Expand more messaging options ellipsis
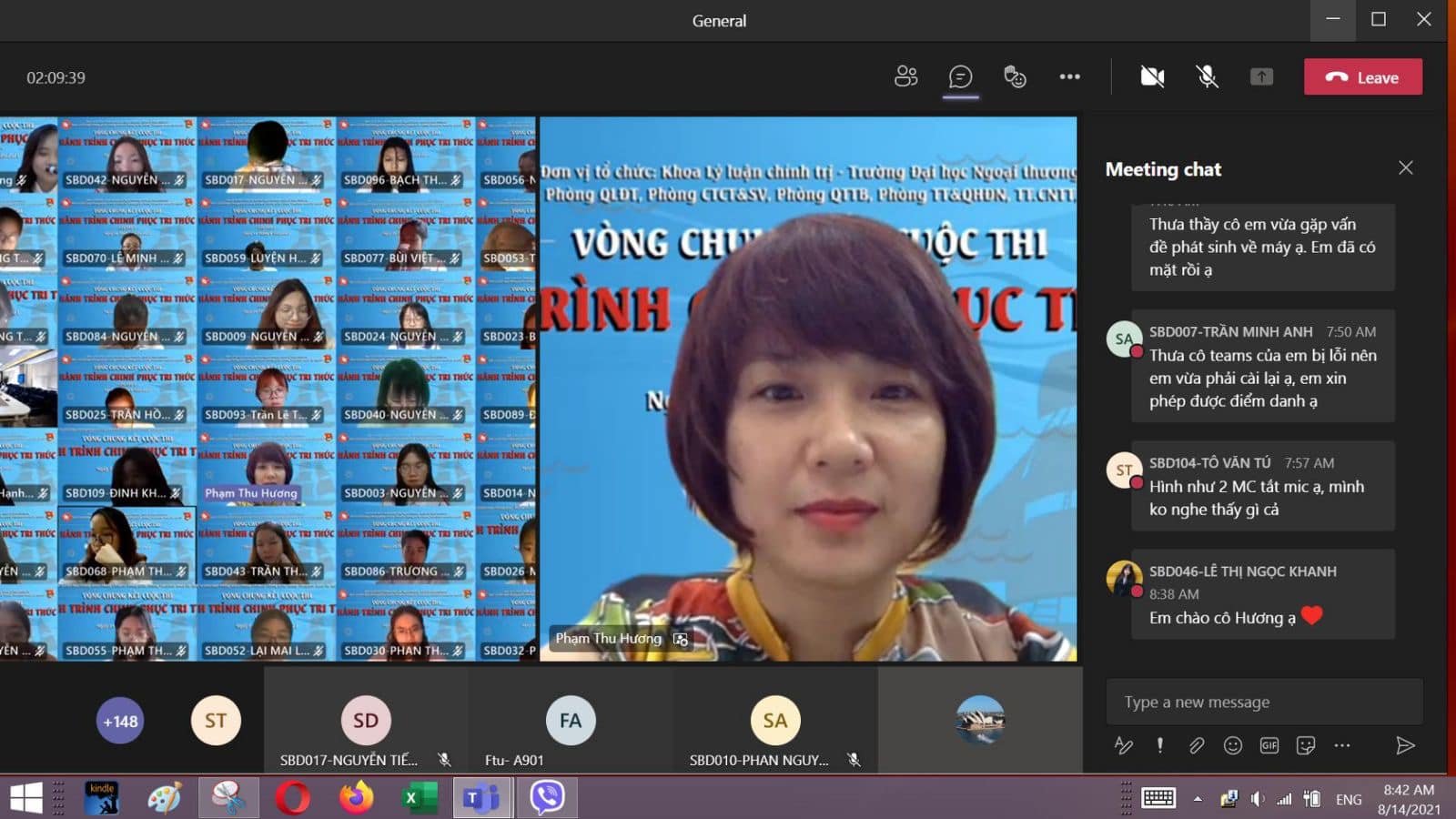 click(x=1342, y=745)
